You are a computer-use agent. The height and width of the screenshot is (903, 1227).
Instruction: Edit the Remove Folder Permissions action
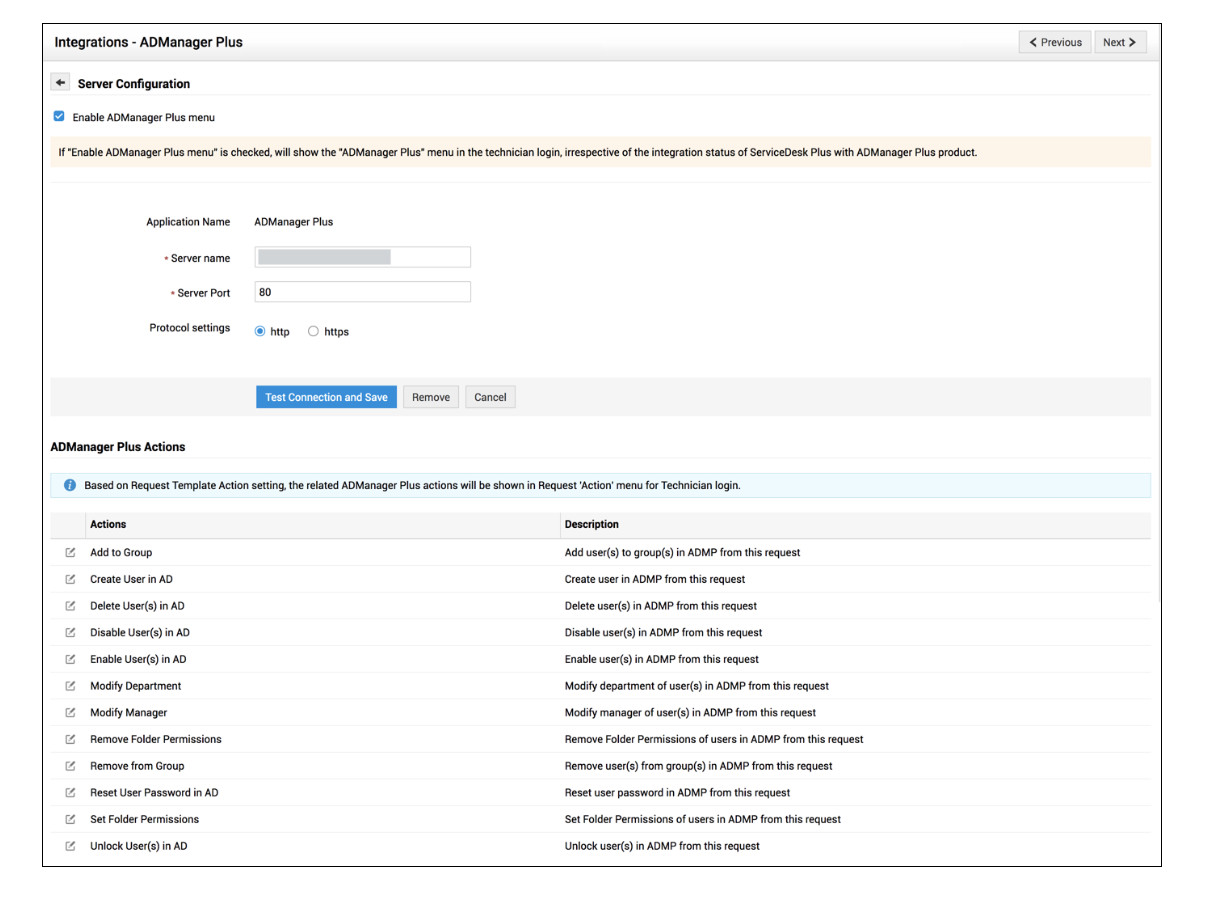pos(70,739)
